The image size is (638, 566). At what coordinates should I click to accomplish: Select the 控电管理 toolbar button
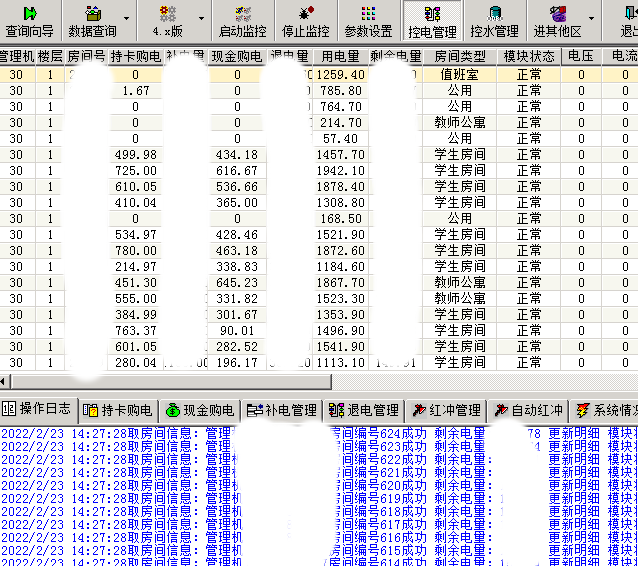(x=432, y=21)
